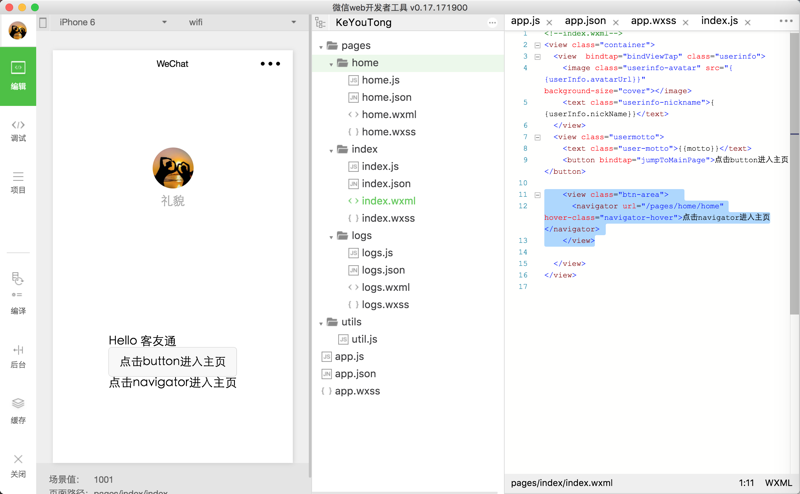This screenshot has width=800, height=494.
Task: Tap the 点击button进入主页 button in simulator
Action: click(x=172, y=362)
